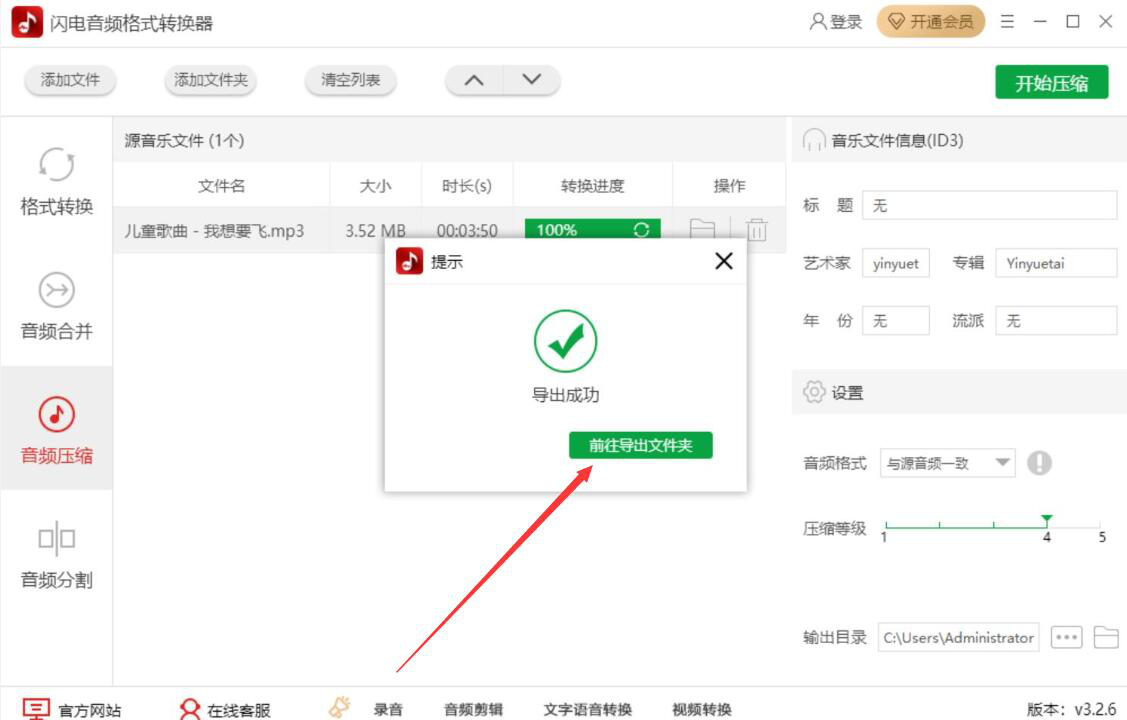Click the app logo in title bar
The width and height of the screenshot is (1127, 720).
point(27,22)
